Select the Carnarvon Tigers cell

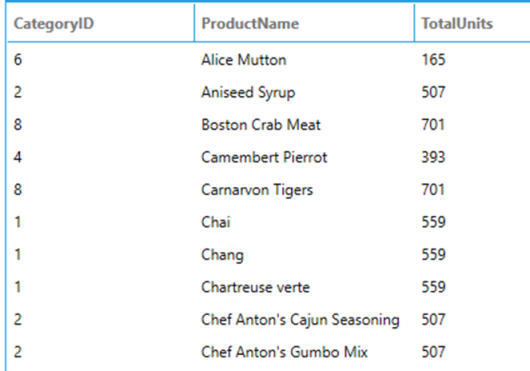pos(257,190)
